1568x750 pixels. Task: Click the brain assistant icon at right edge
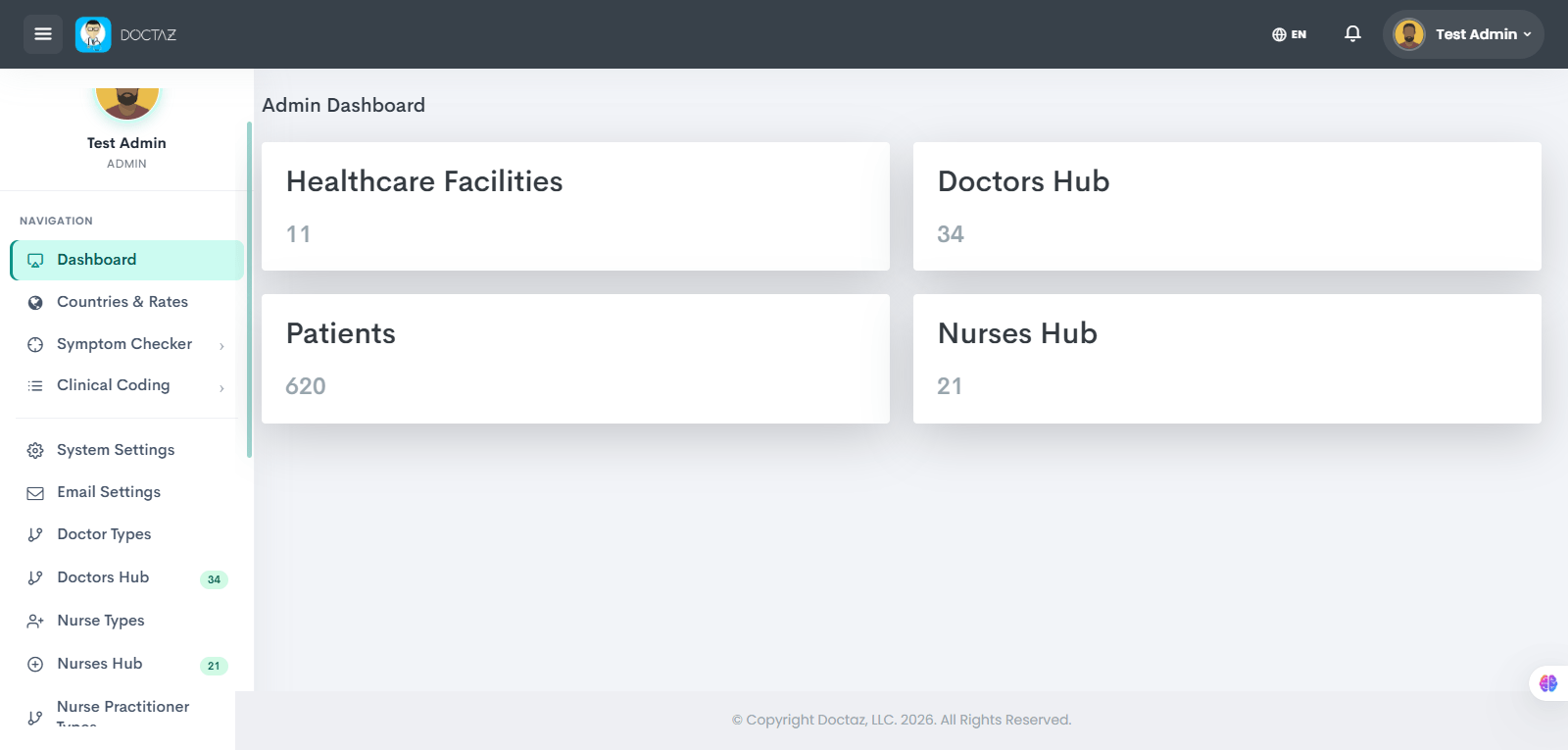tap(1548, 683)
